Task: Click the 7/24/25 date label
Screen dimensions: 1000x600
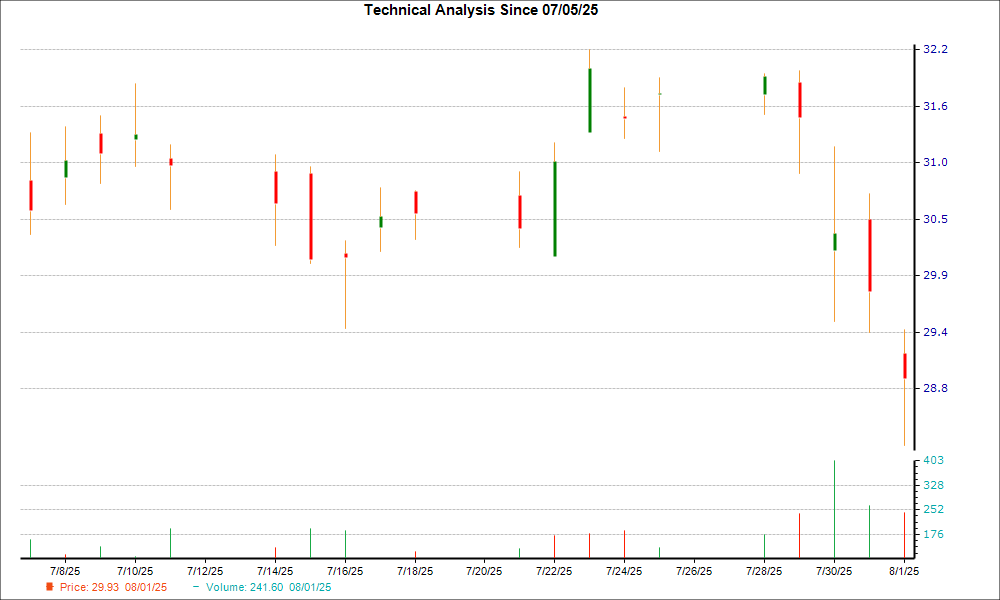Action: coord(624,571)
